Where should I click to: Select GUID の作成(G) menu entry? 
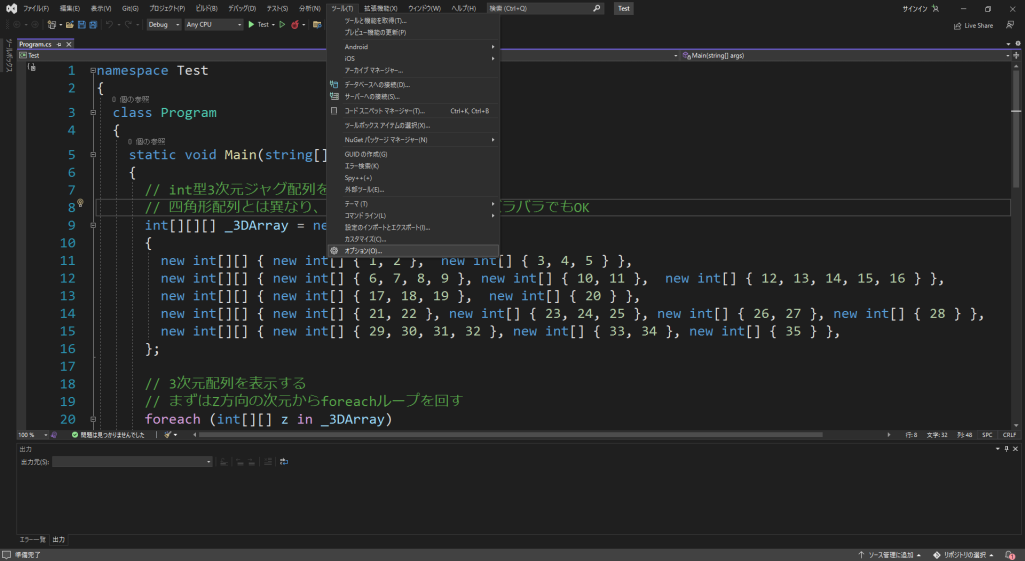pyautogui.click(x=413, y=154)
